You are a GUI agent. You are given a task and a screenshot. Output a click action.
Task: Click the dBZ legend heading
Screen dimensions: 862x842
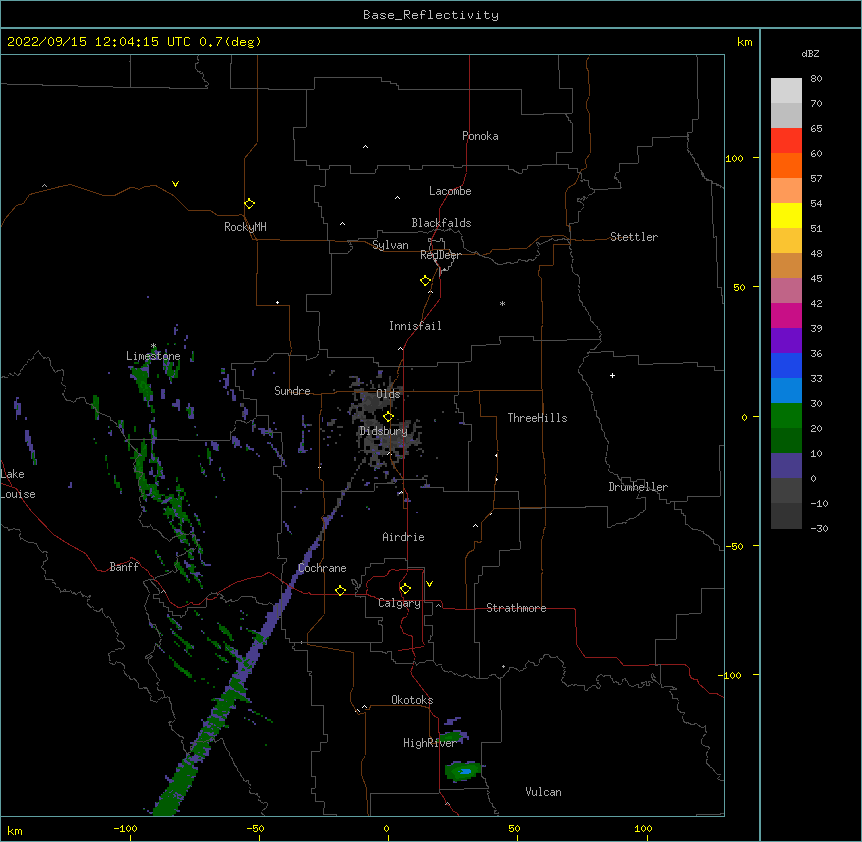pos(810,53)
